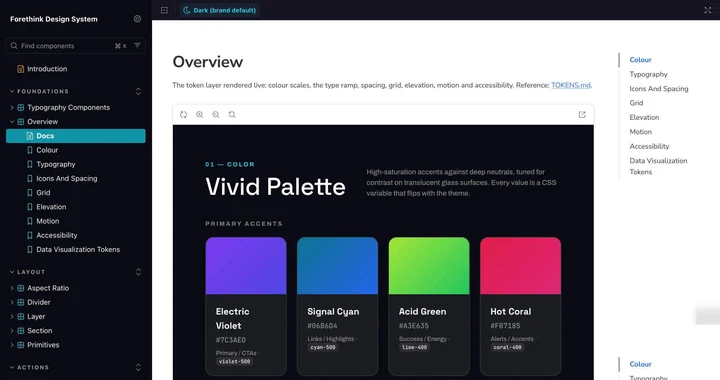
Task: Jump to Elevation in the table of contents
Action: [x=644, y=117]
